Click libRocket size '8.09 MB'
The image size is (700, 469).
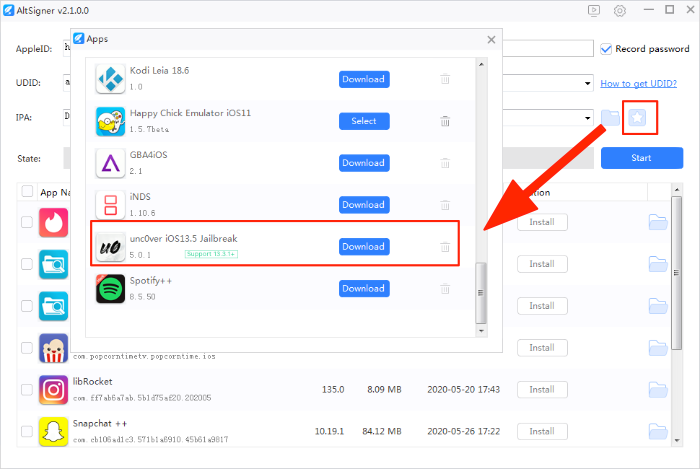384,390
